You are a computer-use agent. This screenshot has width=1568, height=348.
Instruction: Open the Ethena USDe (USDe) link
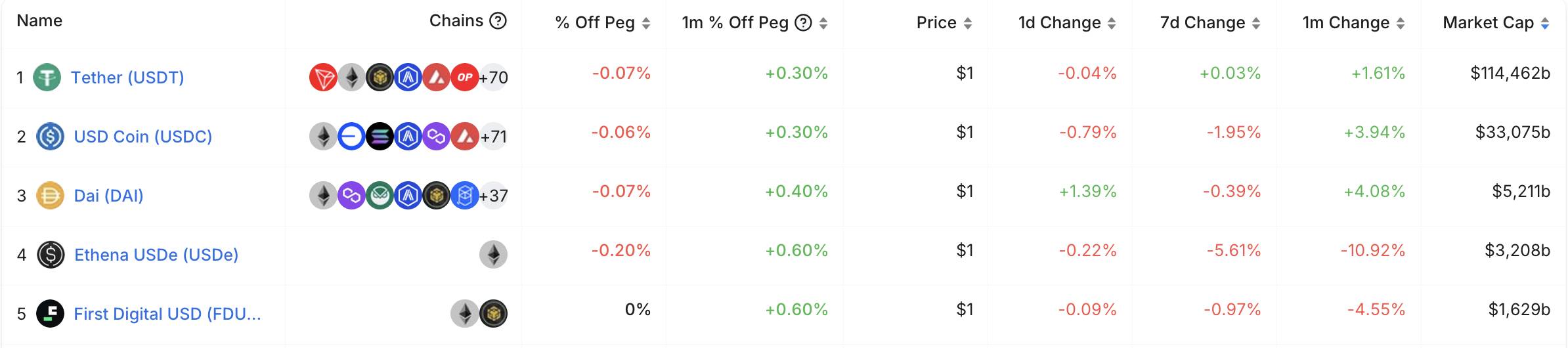click(x=156, y=255)
